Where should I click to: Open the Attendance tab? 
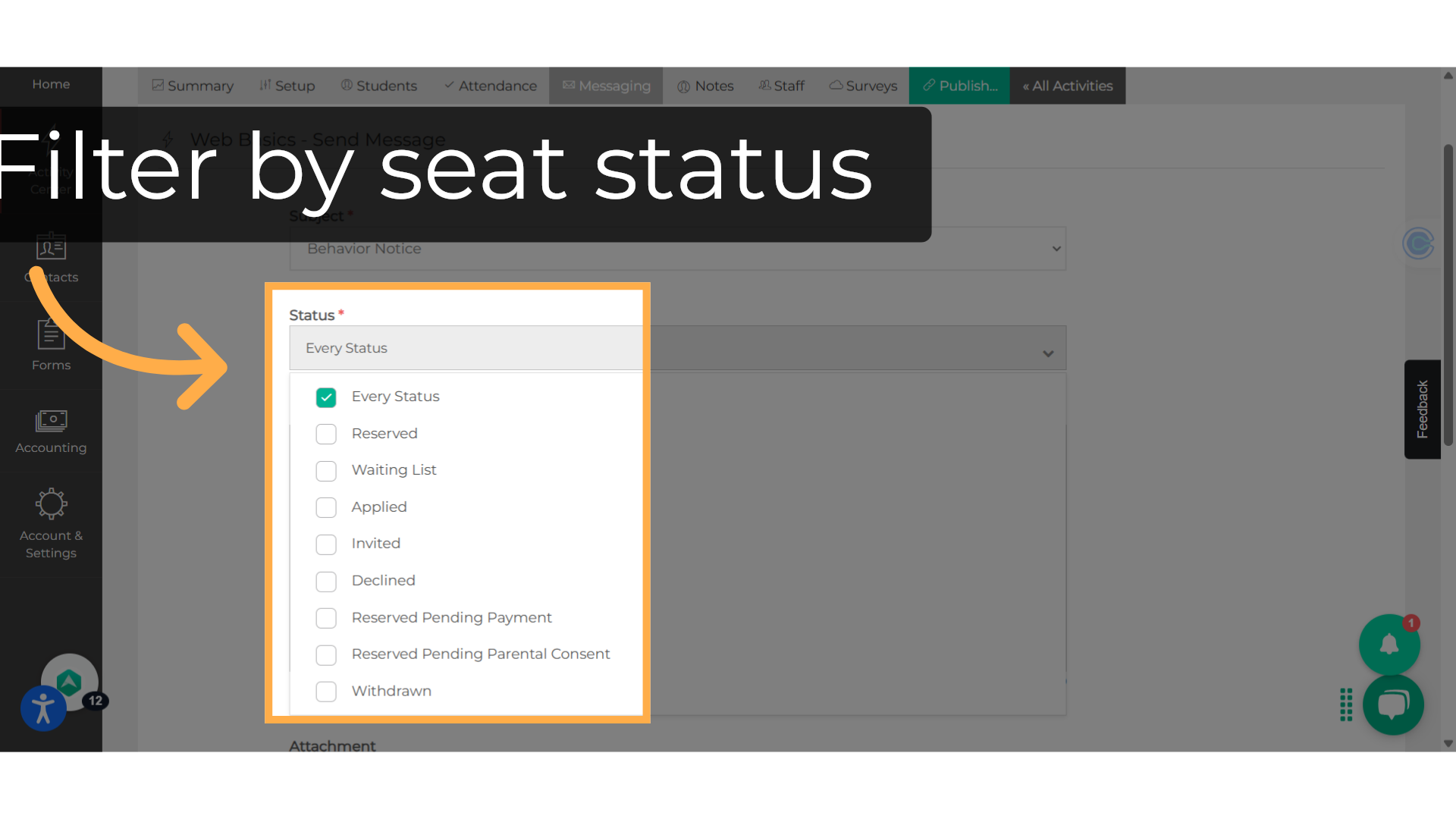click(x=491, y=86)
